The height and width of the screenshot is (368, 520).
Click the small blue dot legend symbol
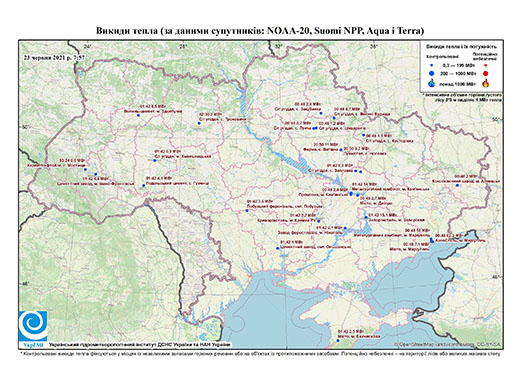click(x=432, y=66)
